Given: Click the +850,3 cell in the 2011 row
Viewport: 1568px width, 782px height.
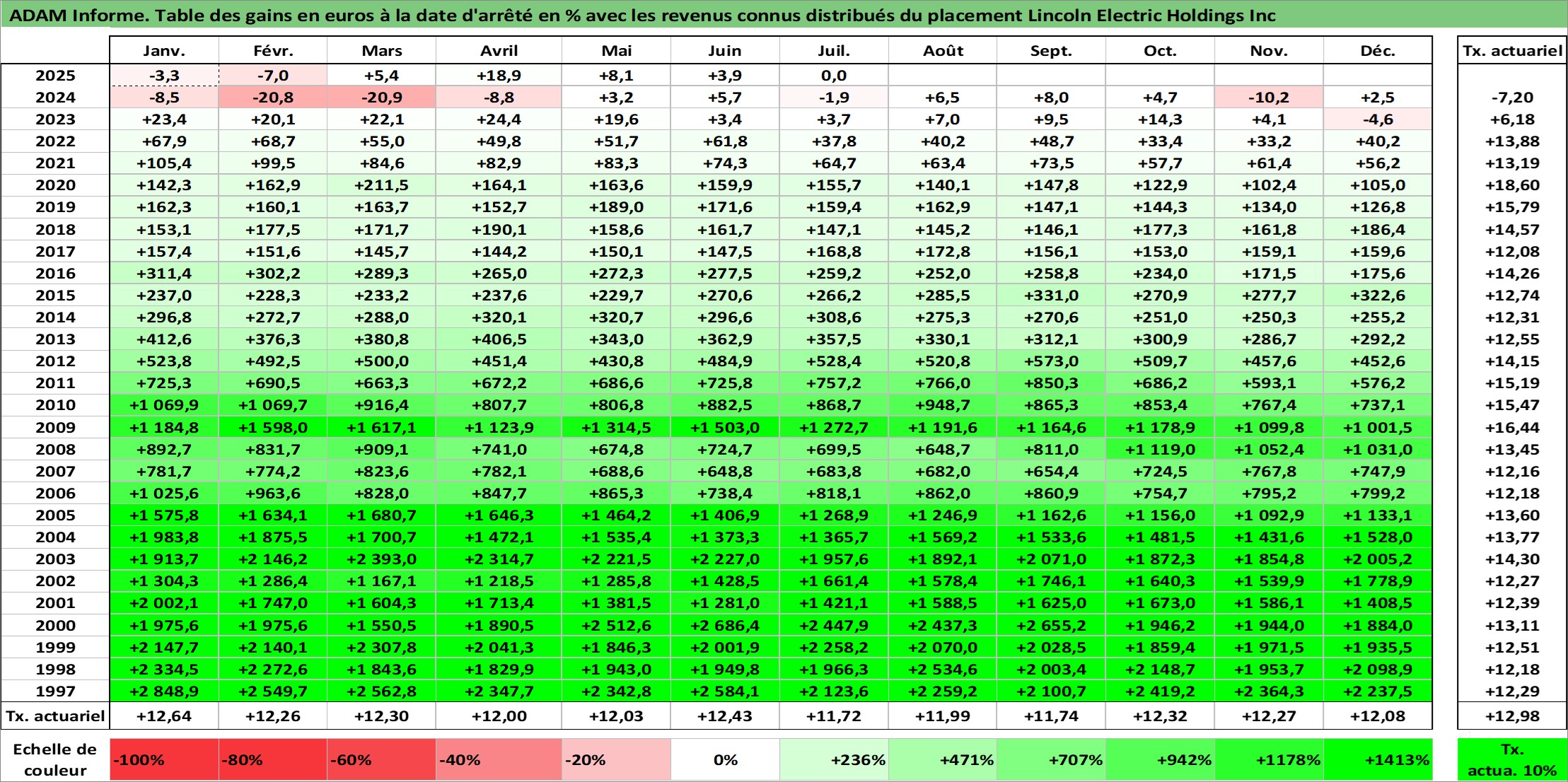Looking at the screenshot, I should pyautogui.click(x=1051, y=383).
